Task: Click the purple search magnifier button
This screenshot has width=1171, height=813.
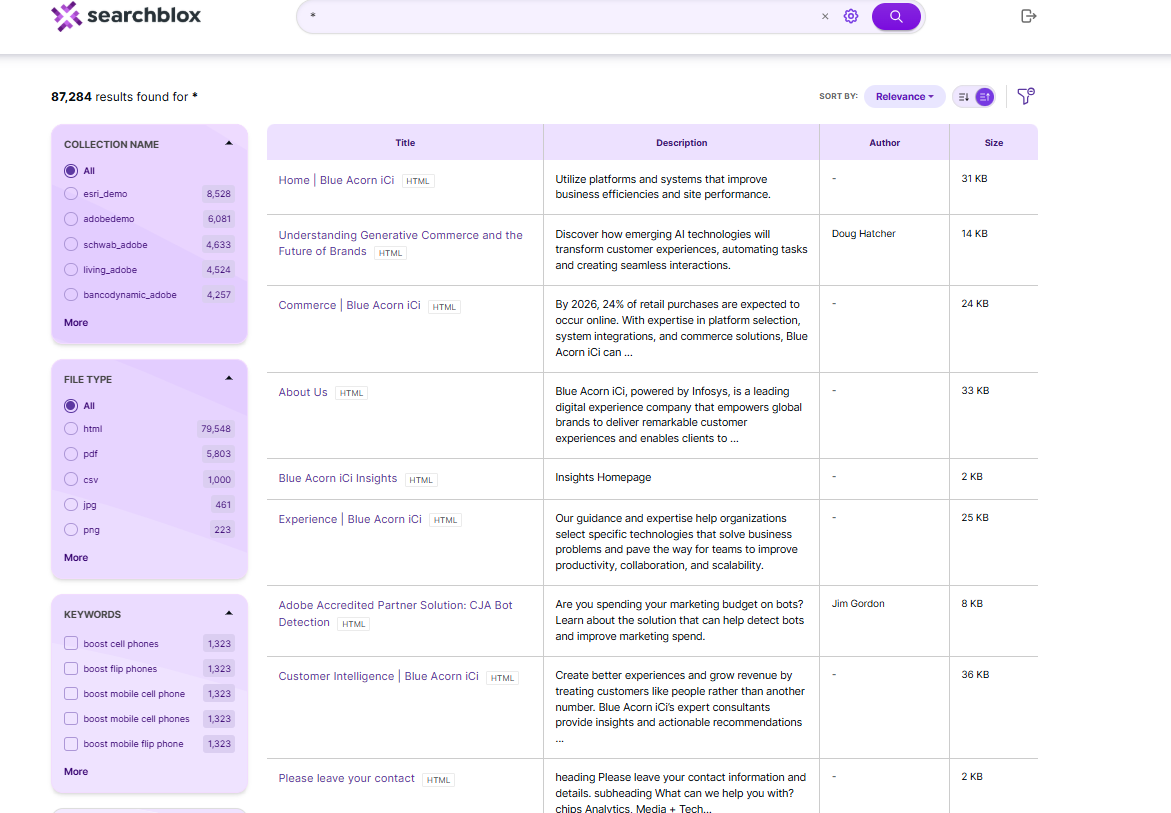Action: (896, 16)
